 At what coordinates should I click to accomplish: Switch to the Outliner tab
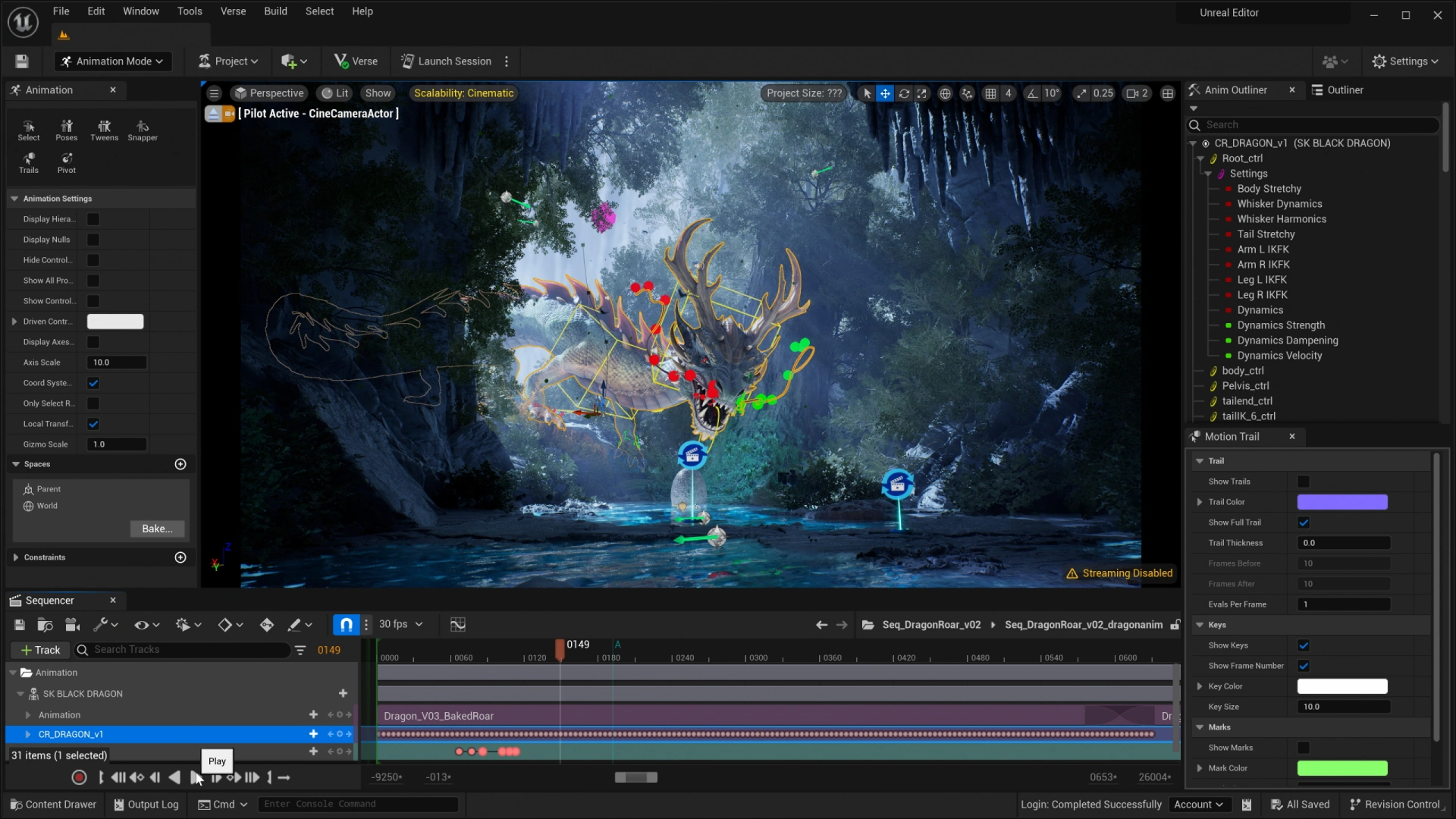click(x=1346, y=89)
